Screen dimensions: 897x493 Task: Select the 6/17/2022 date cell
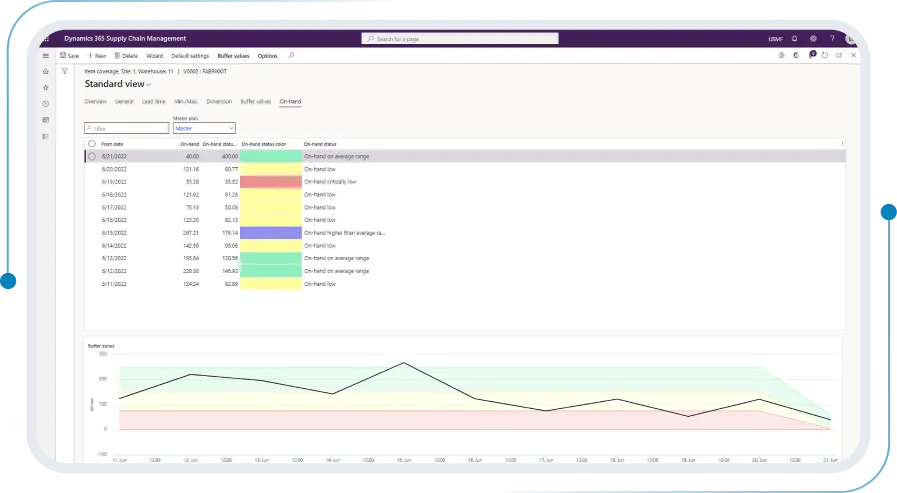114,208
